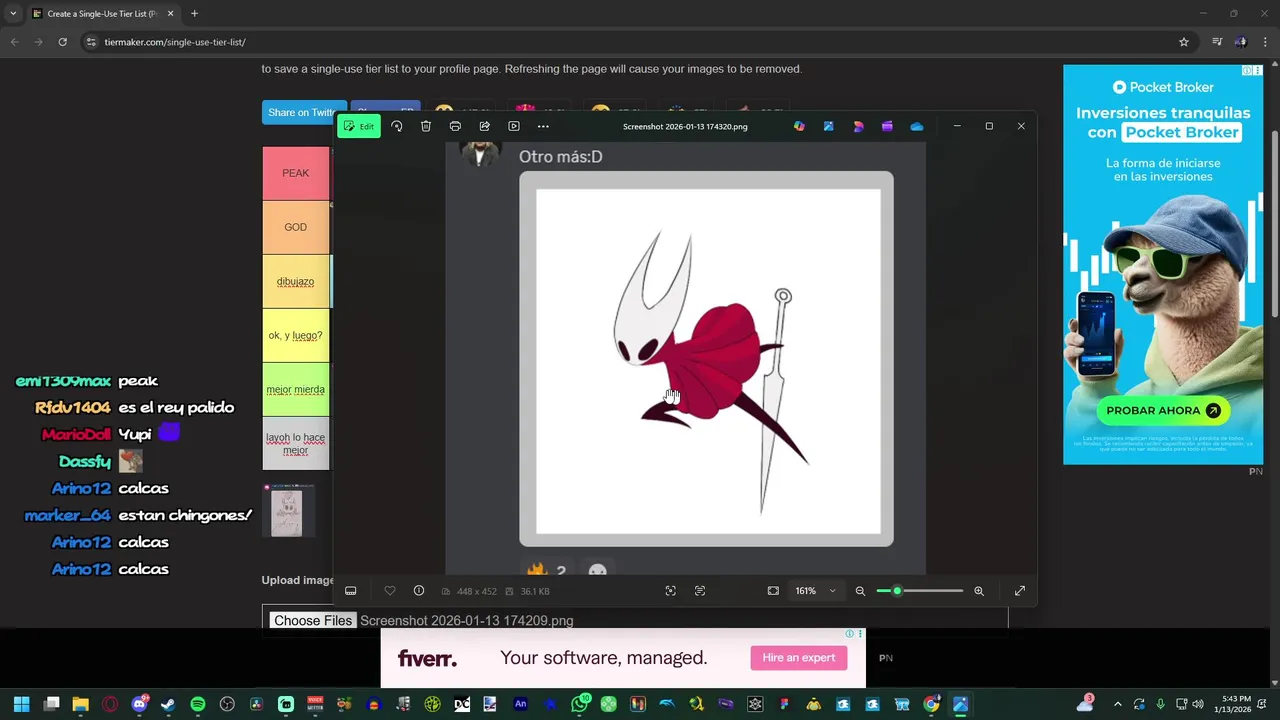
Task: Open the Photos three-dot more menu
Action: click(x=543, y=126)
